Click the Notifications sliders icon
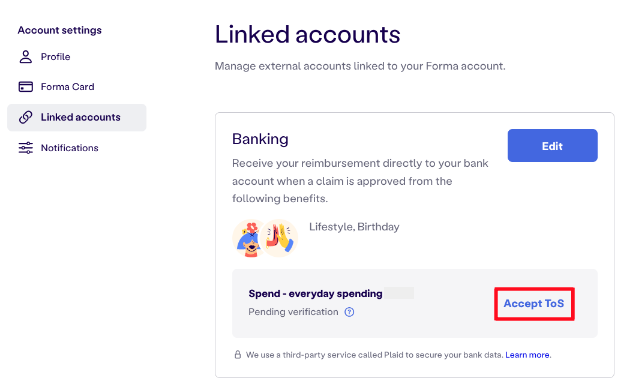 26,148
